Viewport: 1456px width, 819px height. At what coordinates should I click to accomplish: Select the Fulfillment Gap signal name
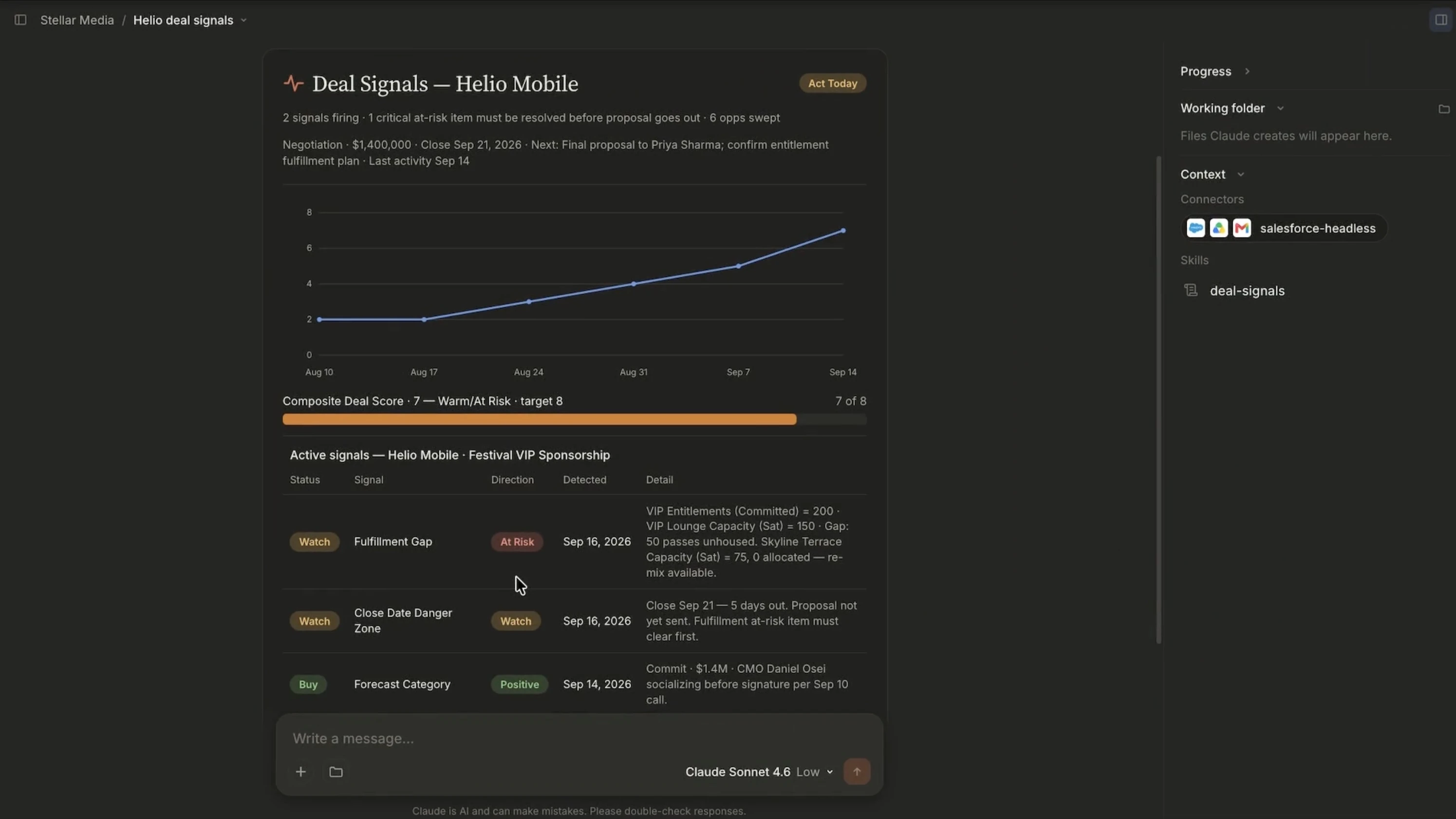pos(393,541)
